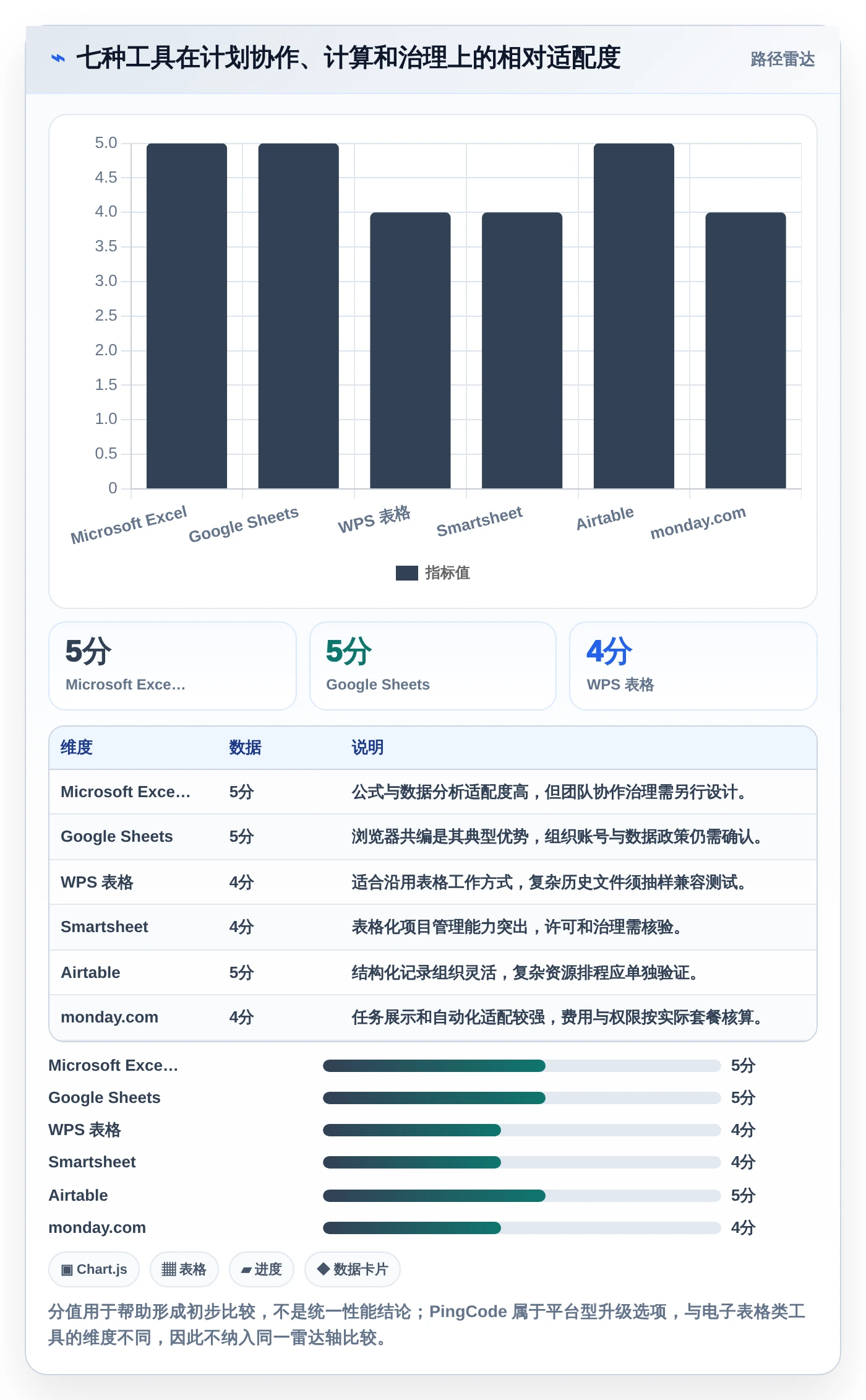Click the WPS 表格 progress bar

pyautogui.click(x=521, y=1130)
